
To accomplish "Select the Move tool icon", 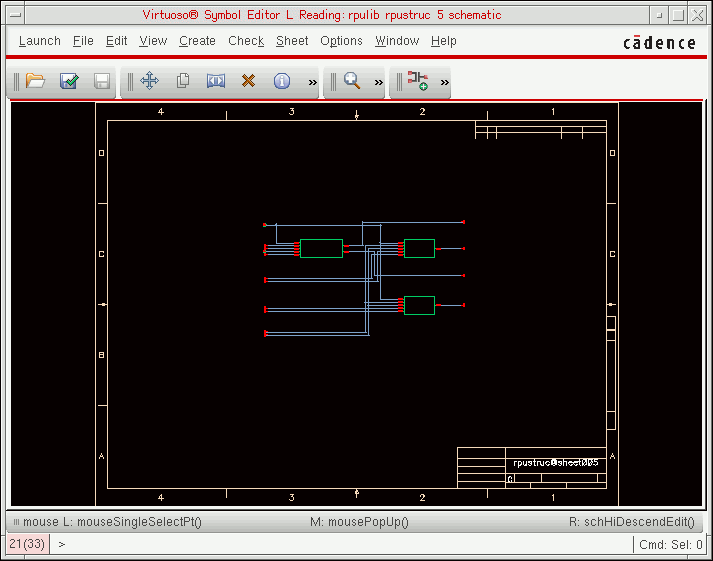I will (x=149, y=81).
